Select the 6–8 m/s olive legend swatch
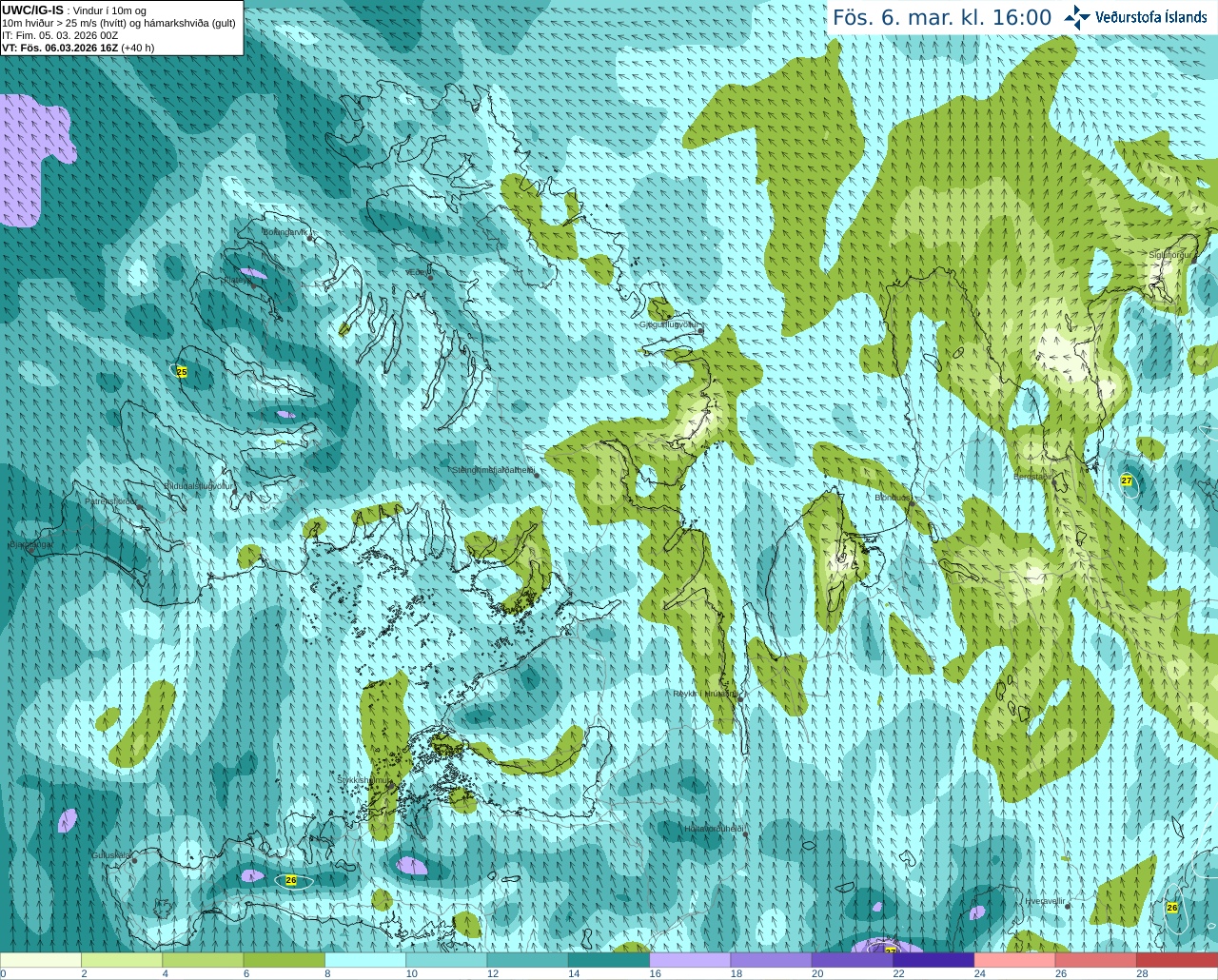Viewport: 1218px width, 980px height. (x=285, y=960)
